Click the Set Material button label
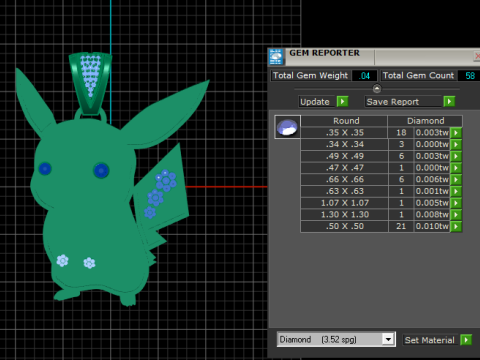The image size is (480, 360). [430, 340]
